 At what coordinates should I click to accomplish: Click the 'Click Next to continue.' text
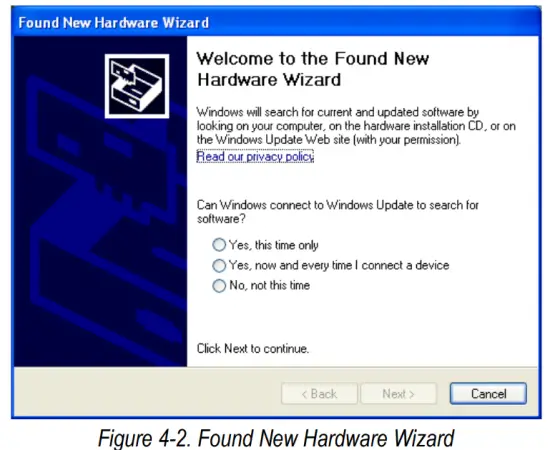[253, 348]
